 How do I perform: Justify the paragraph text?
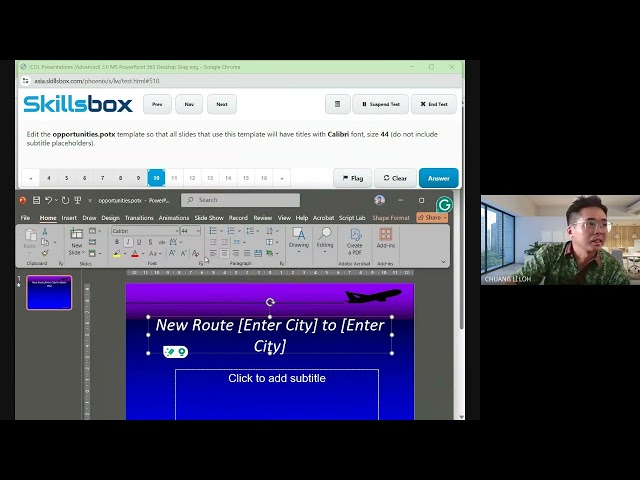[x=247, y=253]
